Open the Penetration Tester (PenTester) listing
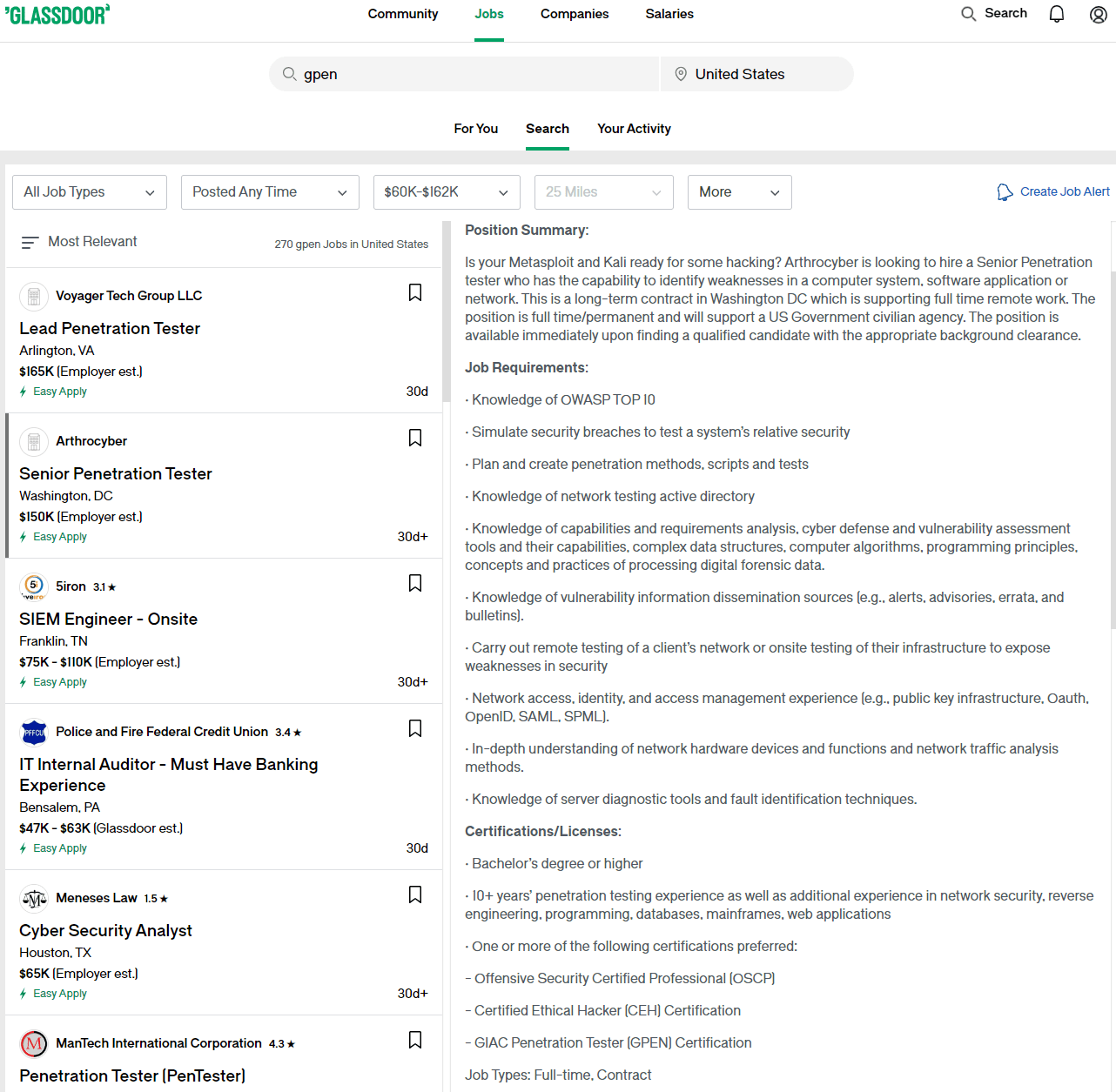The image size is (1116, 1092). point(132,1076)
